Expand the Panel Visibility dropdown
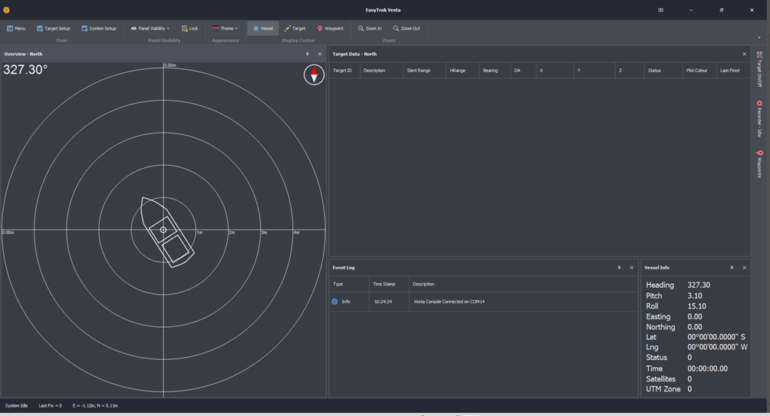Viewport: 770px width, 416px height. coord(150,28)
